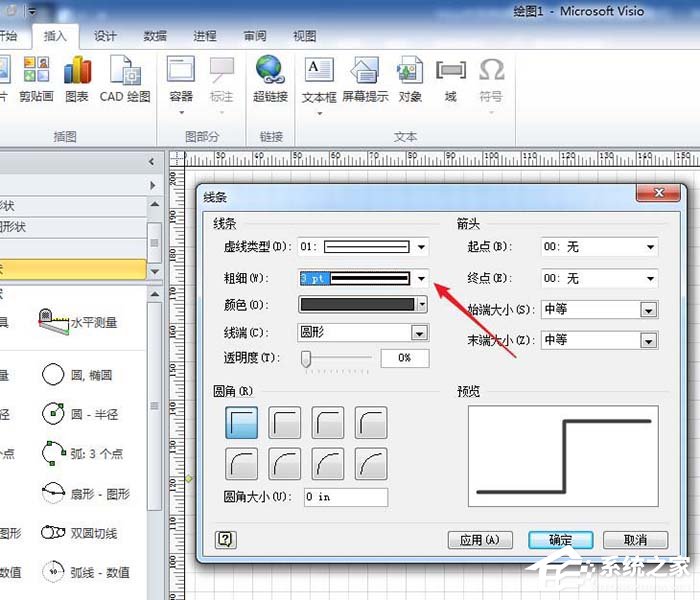This screenshot has width=700, height=600.
Task: Insert a field (域)
Action: pyautogui.click(x=450, y=79)
